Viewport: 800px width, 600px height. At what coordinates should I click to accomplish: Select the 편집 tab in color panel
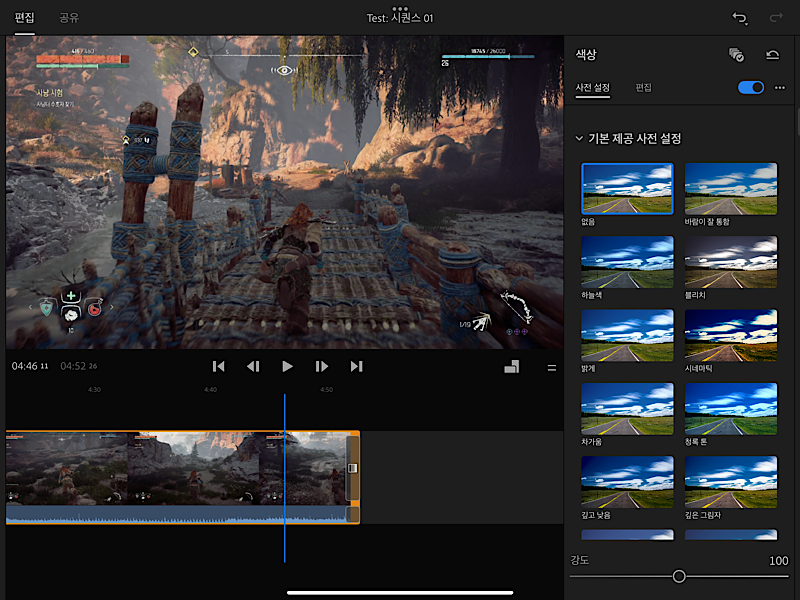pos(643,88)
